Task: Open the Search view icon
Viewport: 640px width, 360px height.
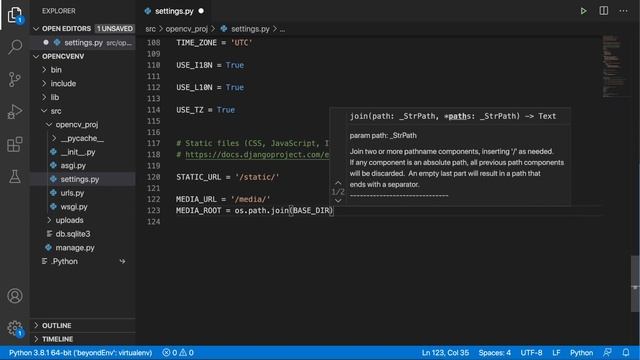Action: pyautogui.click(x=15, y=47)
